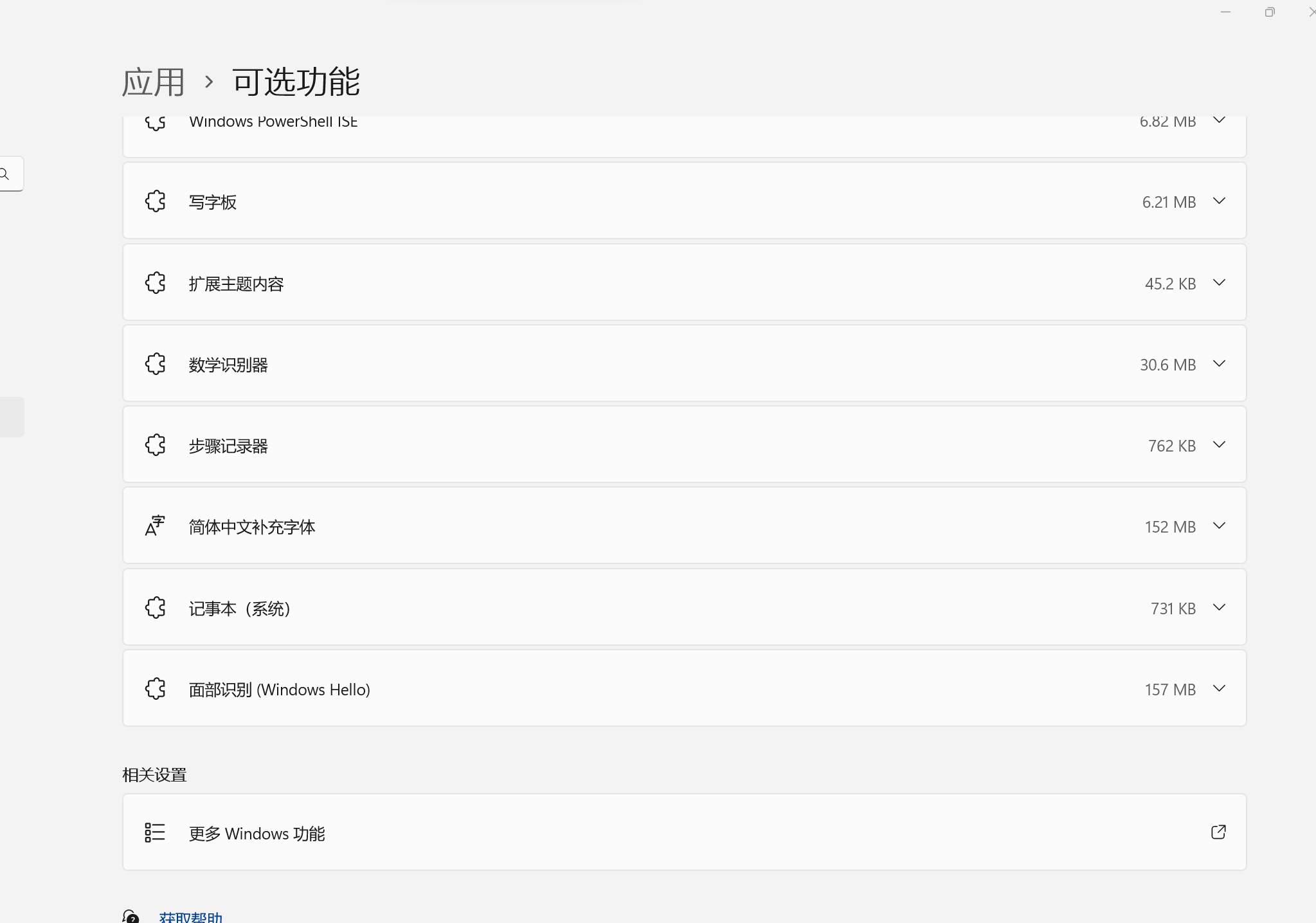Open the 获取帮助 link
Screen dimensions: 1316x923
[x=191, y=917]
